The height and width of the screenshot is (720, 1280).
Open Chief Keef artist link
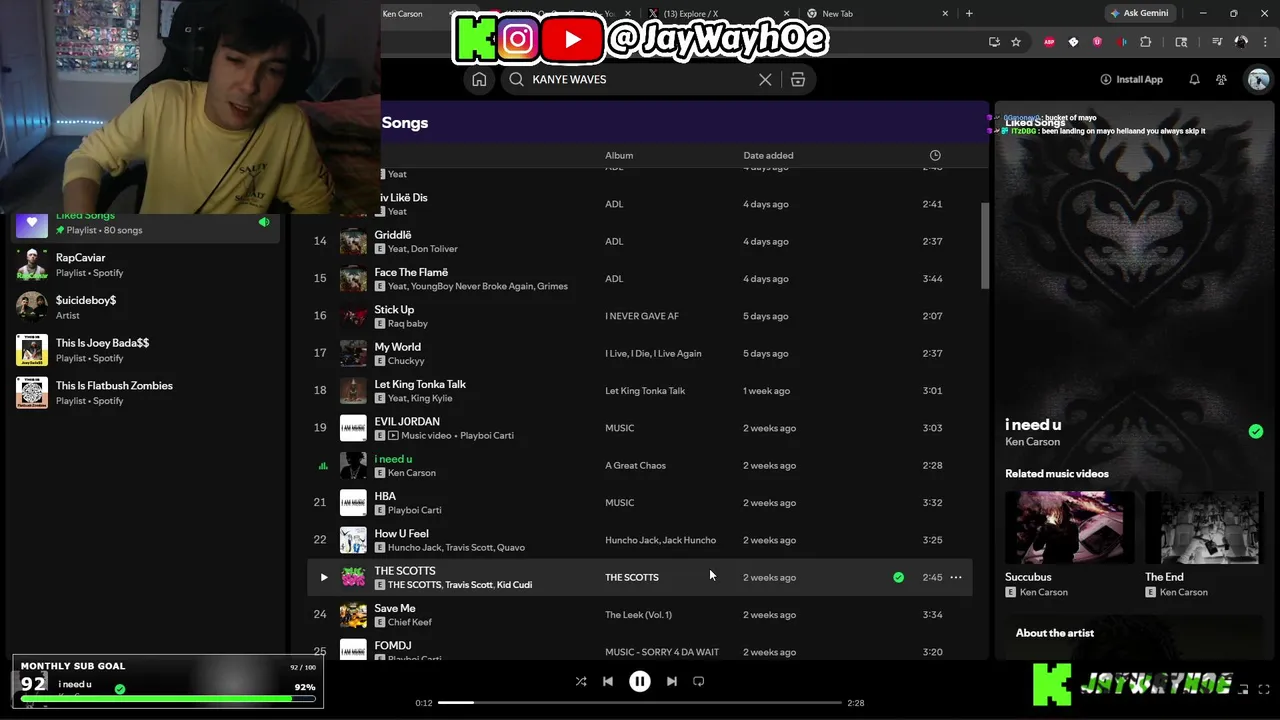pos(410,622)
